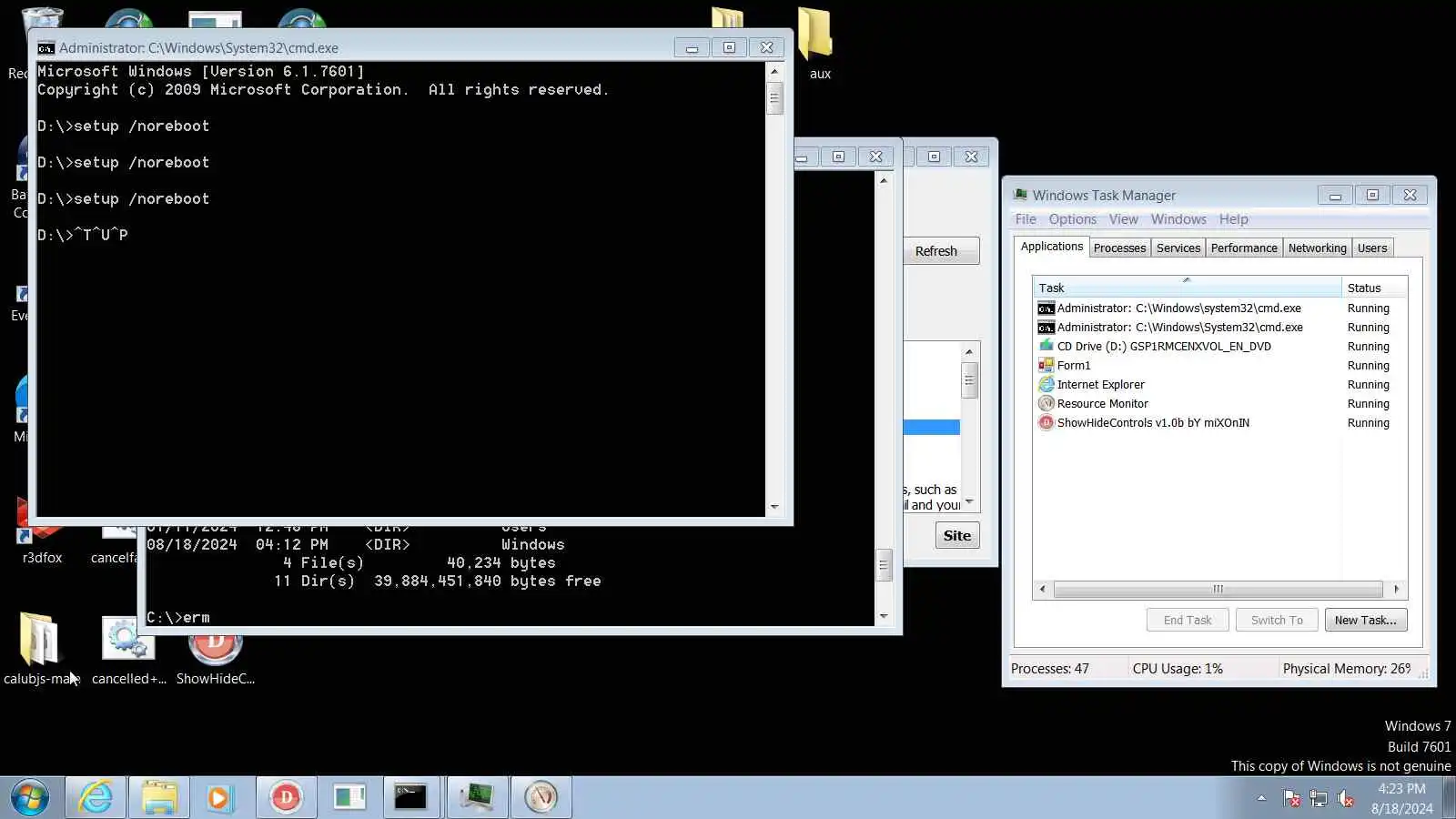
Task: Open the Windows Start menu orb
Action: [x=30, y=797]
